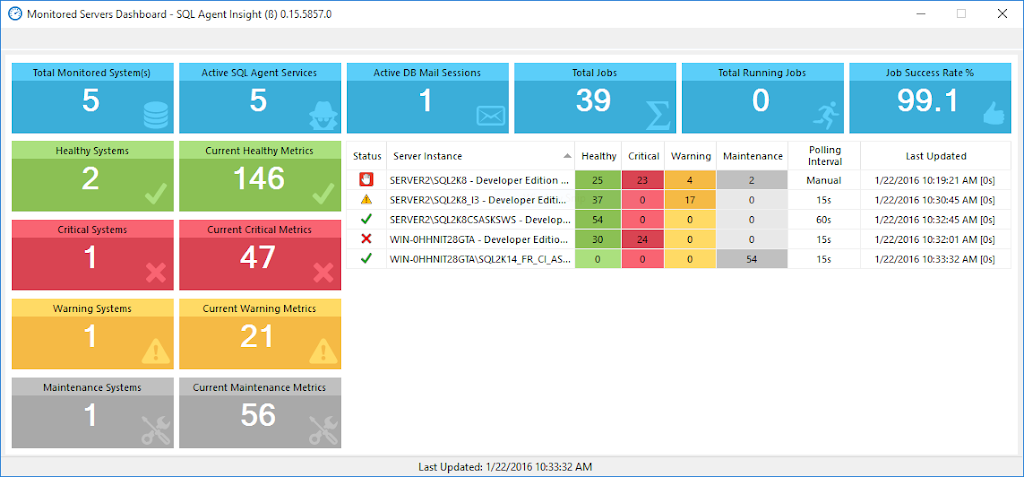Select Current Critical Metrics value 47
Image resolution: width=1024 pixels, height=477 pixels.
257,258
